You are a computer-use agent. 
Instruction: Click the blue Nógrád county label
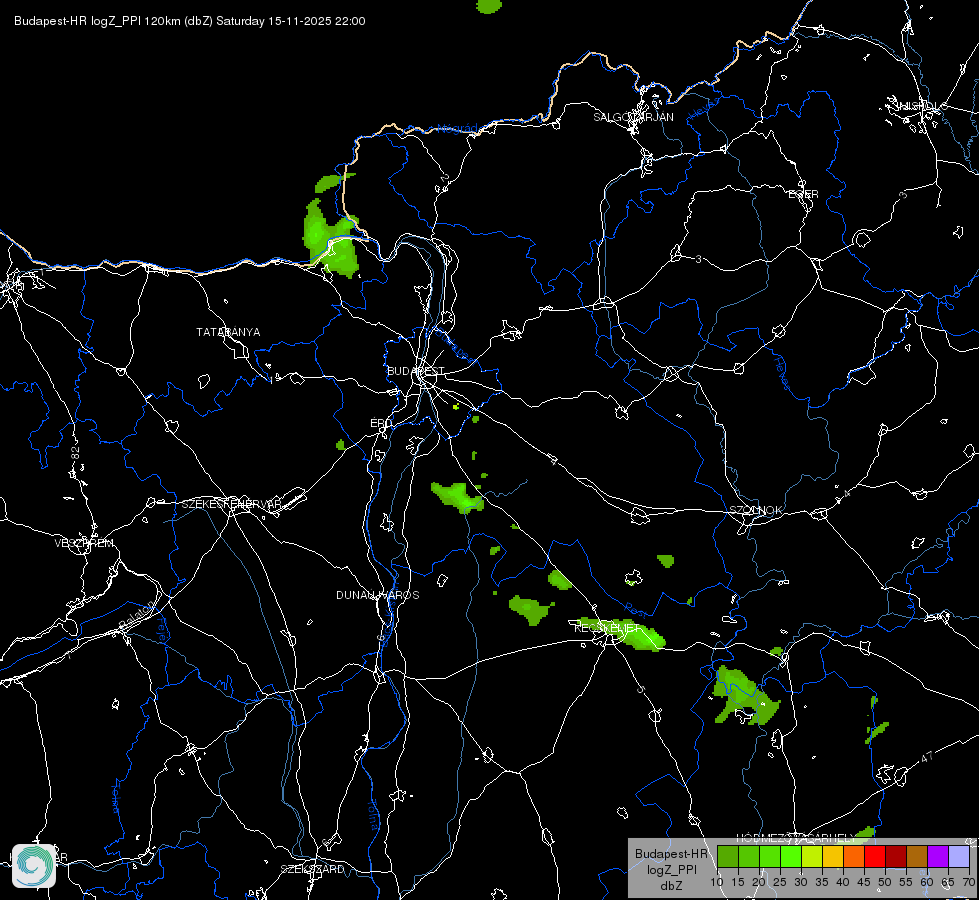[x=457, y=129]
